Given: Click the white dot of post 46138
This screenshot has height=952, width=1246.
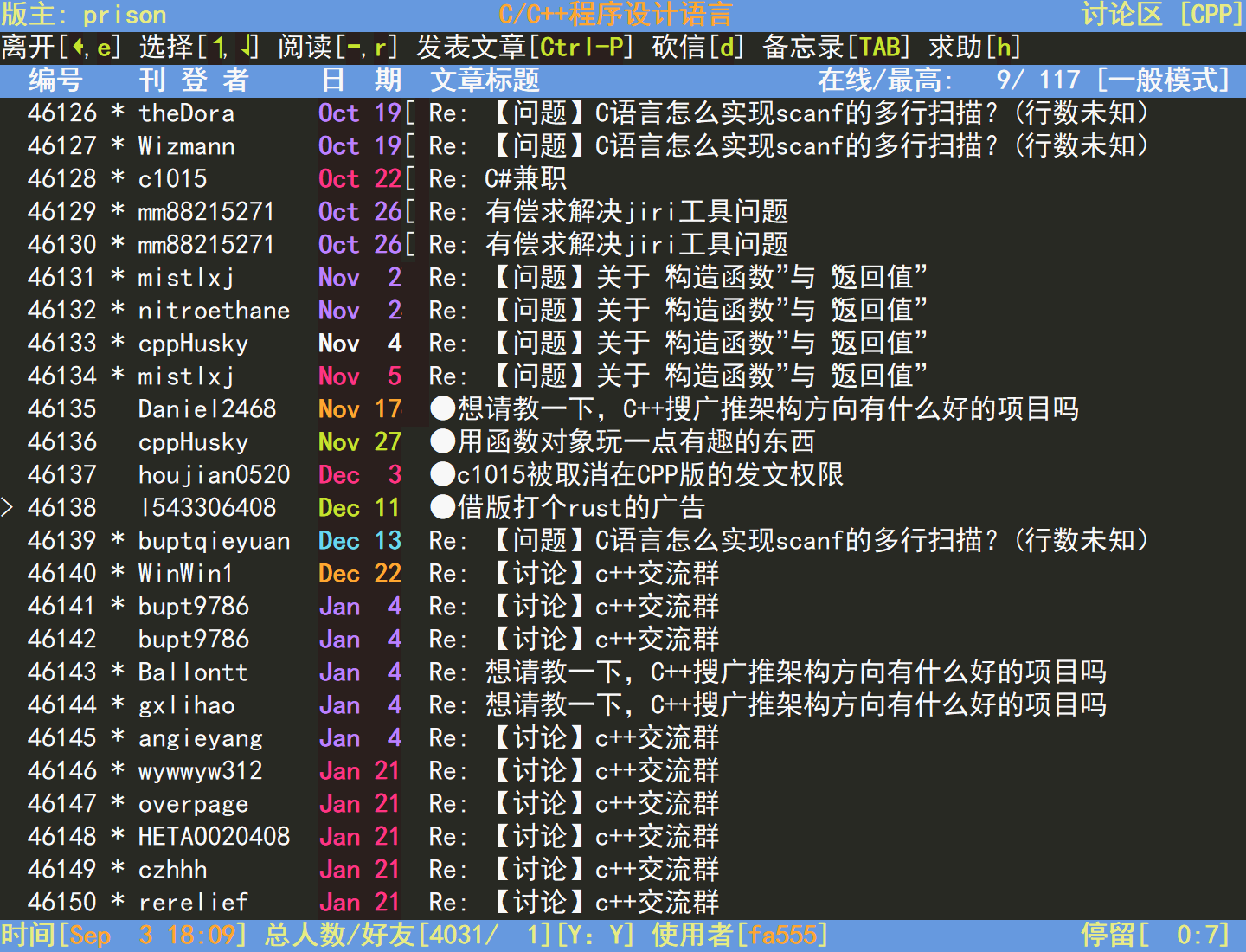Looking at the screenshot, I should pos(443,507).
